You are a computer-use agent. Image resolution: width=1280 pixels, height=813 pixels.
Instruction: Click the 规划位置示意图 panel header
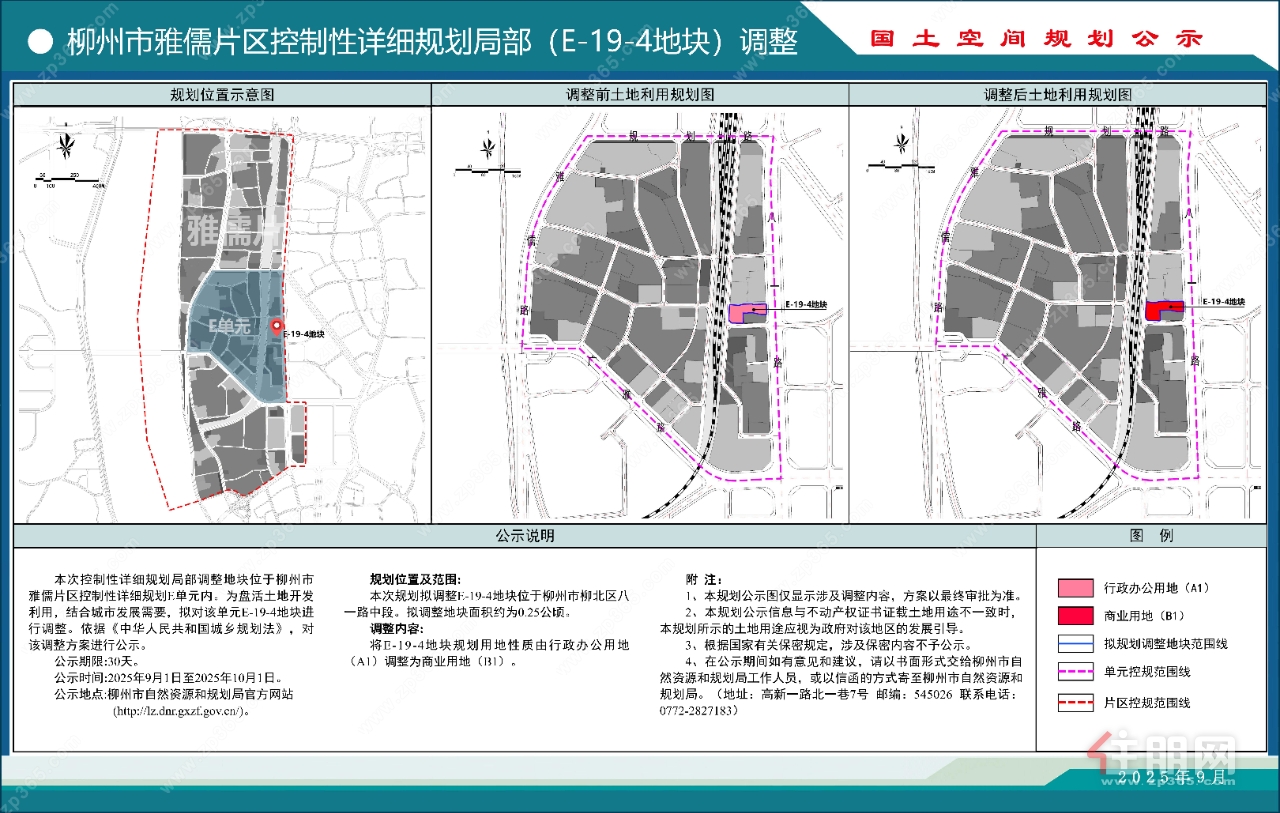coord(222,95)
